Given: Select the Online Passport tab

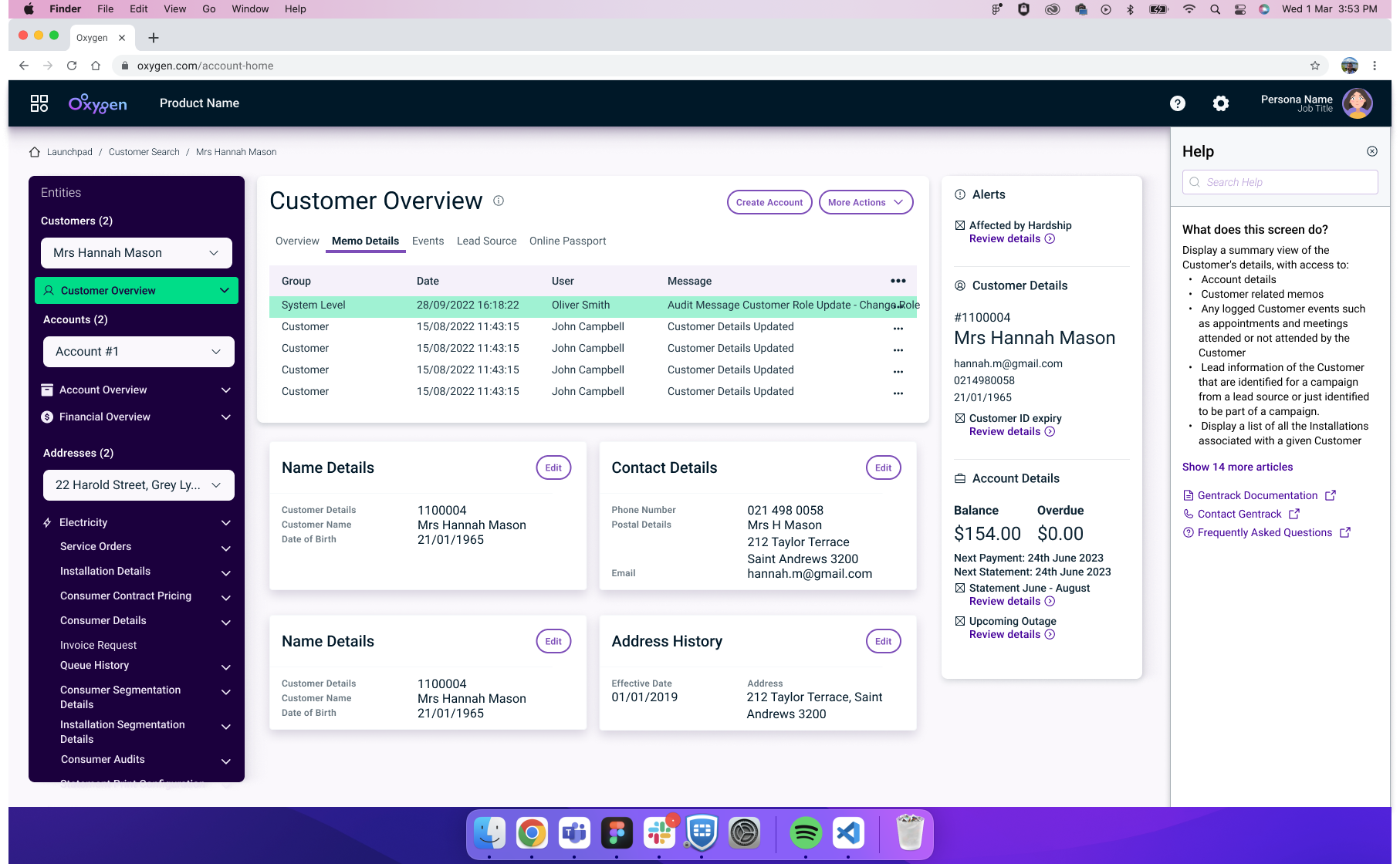Looking at the screenshot, I should [567, 241].
